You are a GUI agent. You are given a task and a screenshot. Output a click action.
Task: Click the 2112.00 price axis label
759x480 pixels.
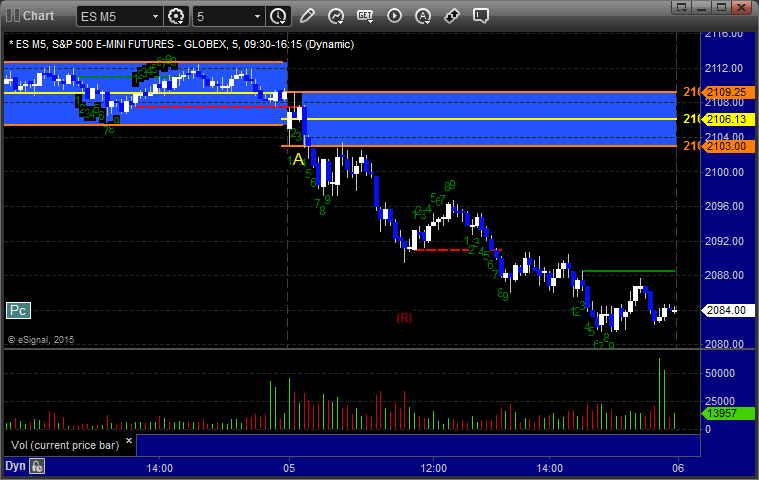point(724,68)
